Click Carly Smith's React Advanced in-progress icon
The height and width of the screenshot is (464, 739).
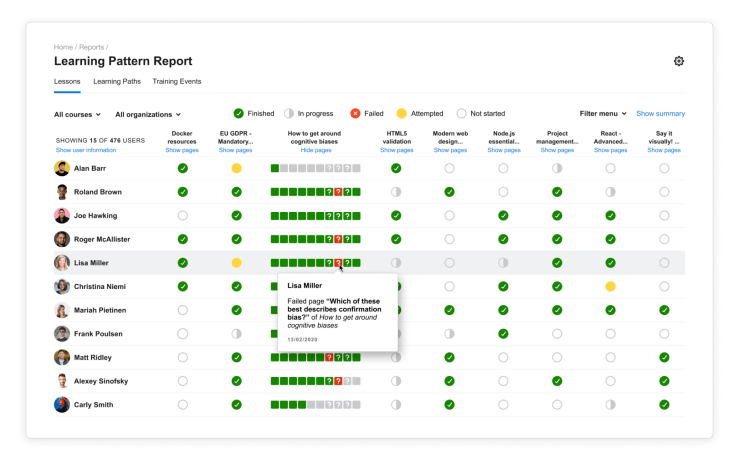pyautogui.click(x=610, y=405)
